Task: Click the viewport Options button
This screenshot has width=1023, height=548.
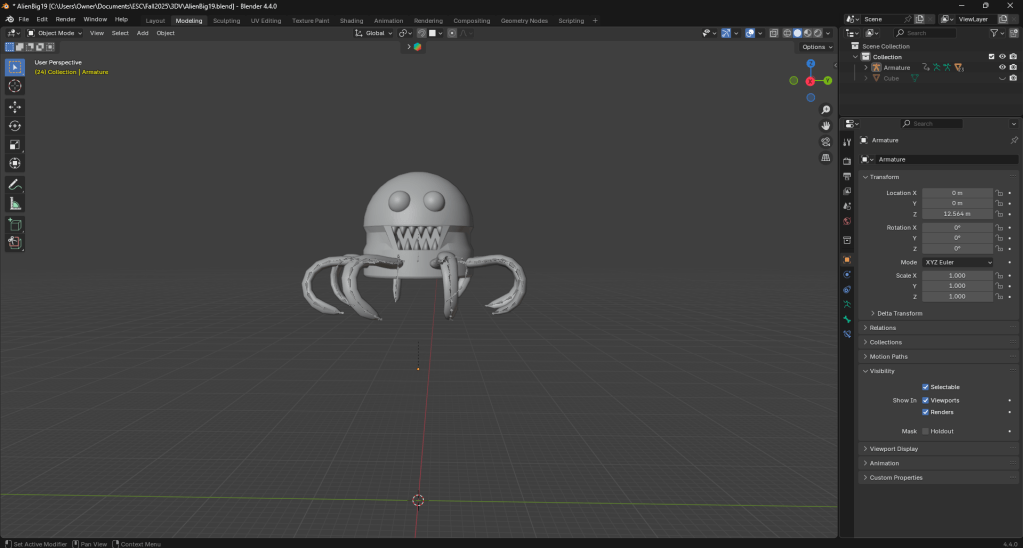Action: pyautogui.click(x=814, y=47)
